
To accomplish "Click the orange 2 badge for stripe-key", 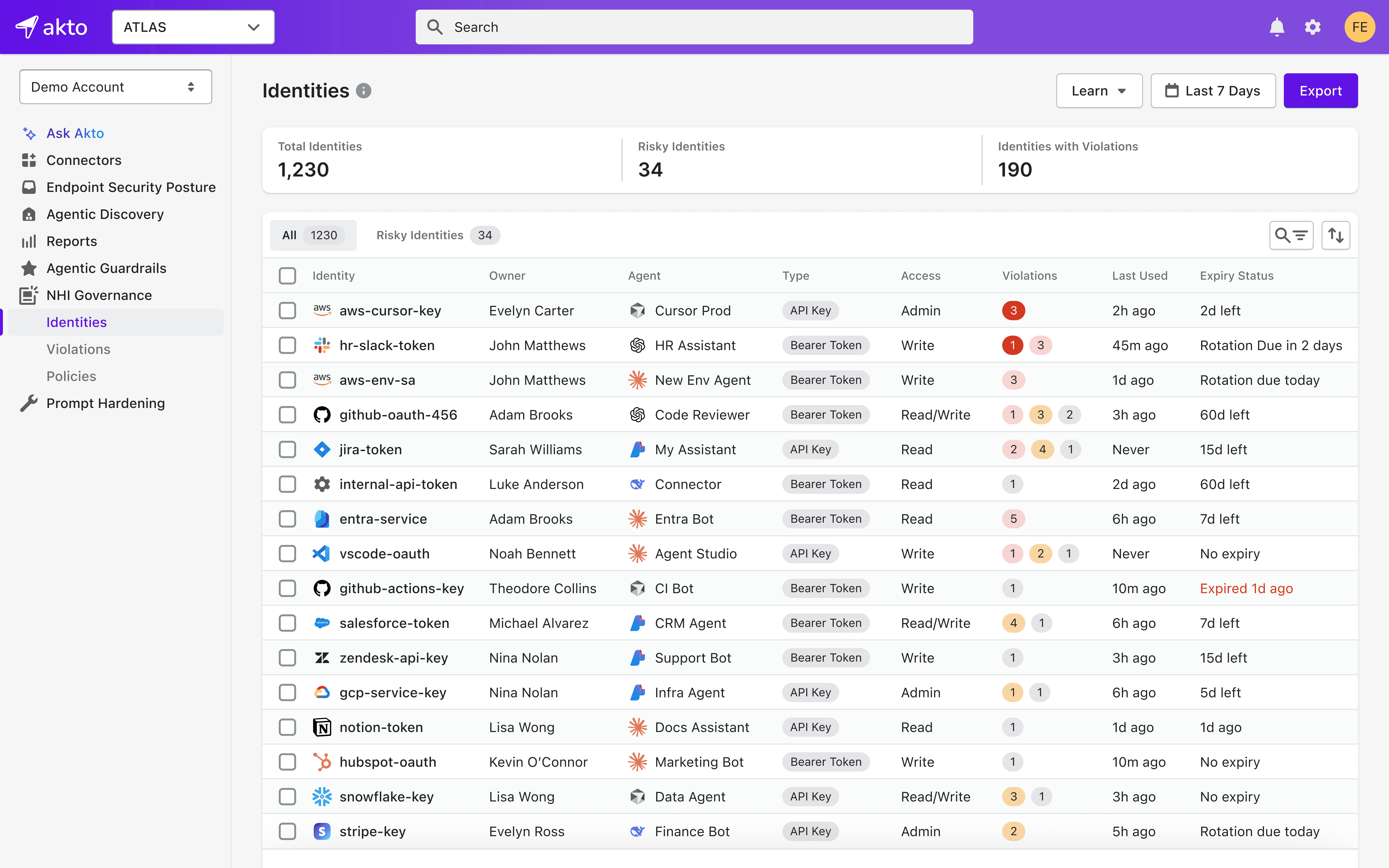I will click(x=1014, y=831).
